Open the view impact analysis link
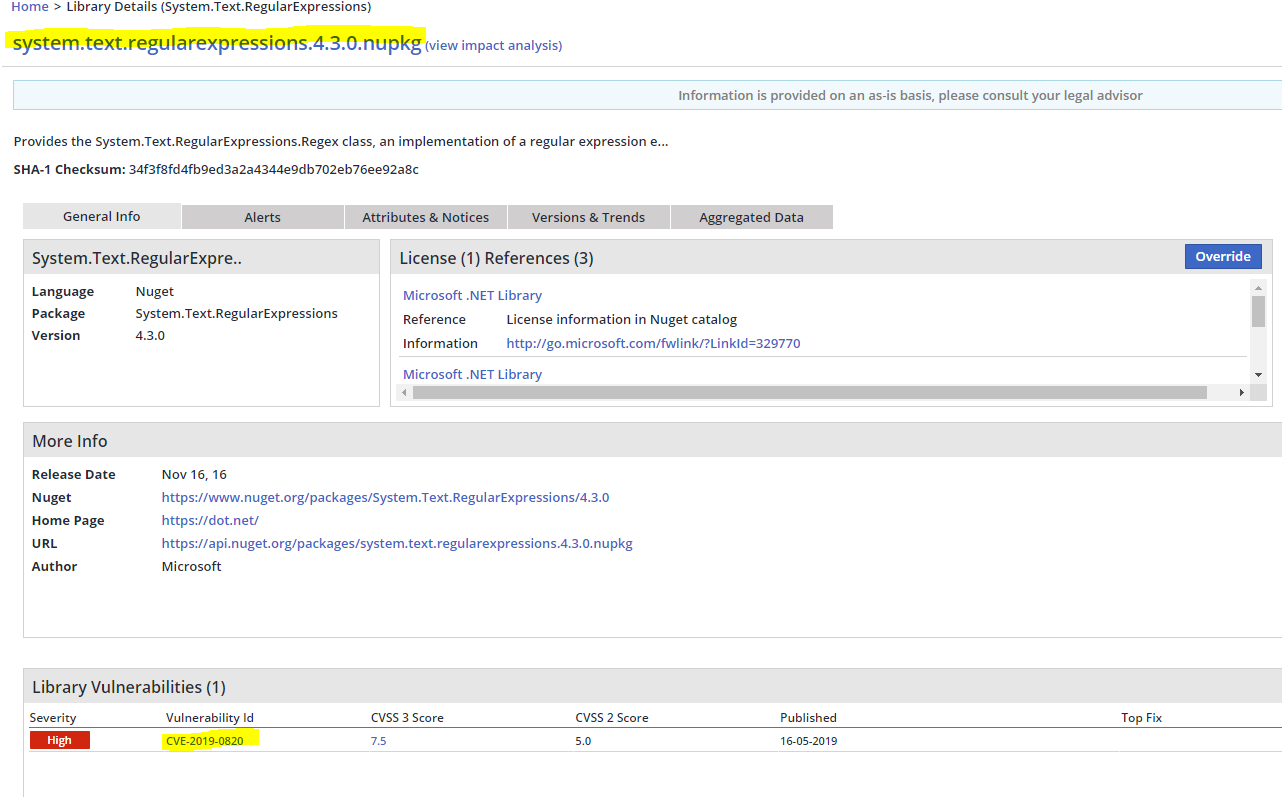Screen dimensions: 1282x797 click(x=494, y=45)
